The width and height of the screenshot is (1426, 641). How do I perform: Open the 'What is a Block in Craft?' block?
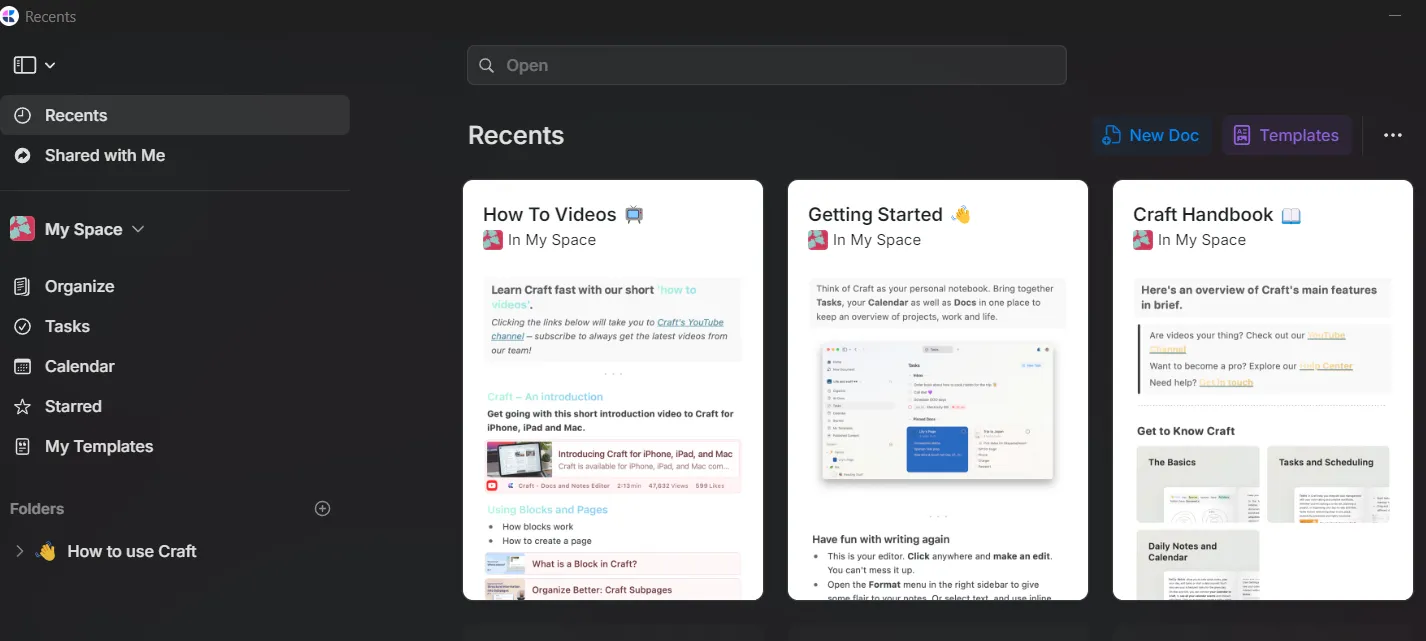[612, 564]
